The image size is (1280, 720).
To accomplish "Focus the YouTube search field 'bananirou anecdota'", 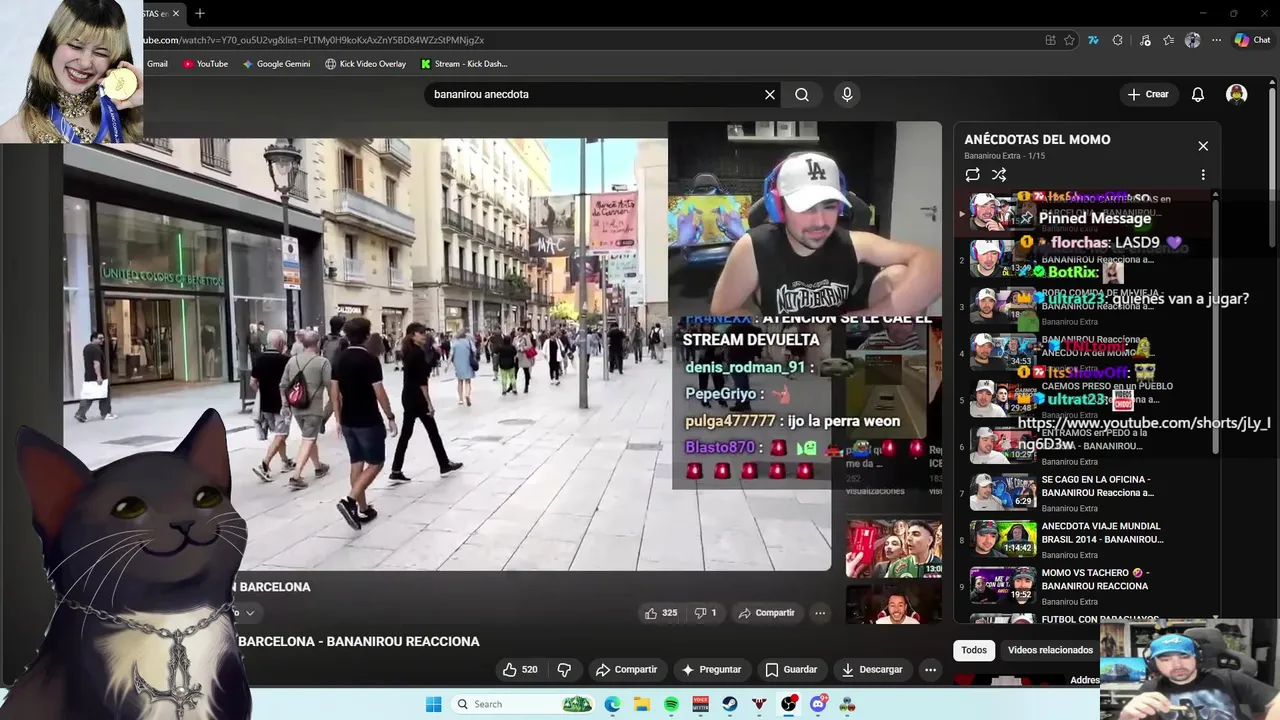I will 596,94.
